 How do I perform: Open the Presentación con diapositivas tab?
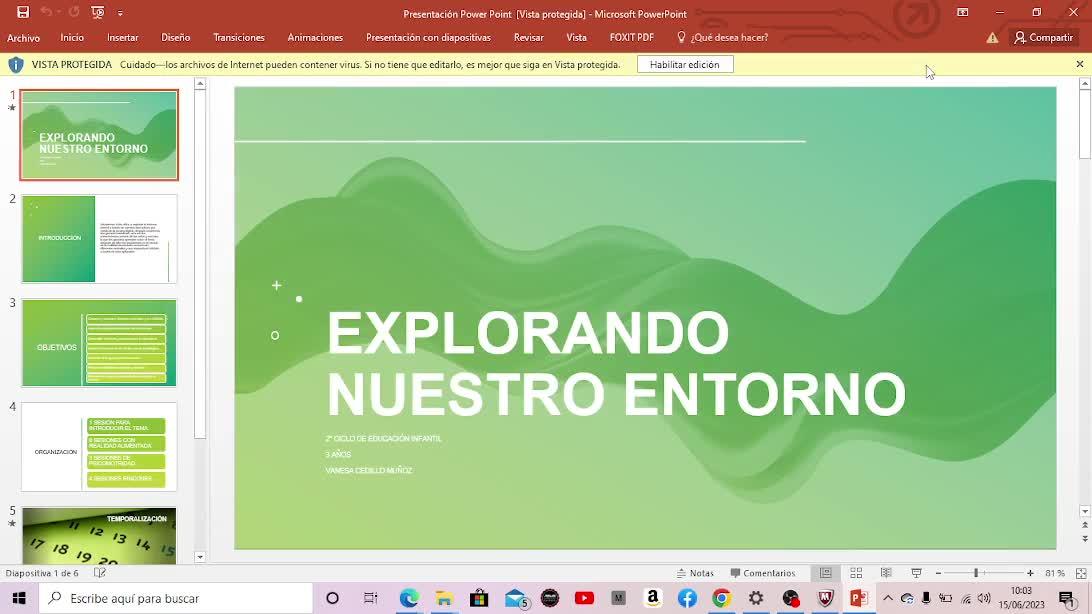pos(428,38)
